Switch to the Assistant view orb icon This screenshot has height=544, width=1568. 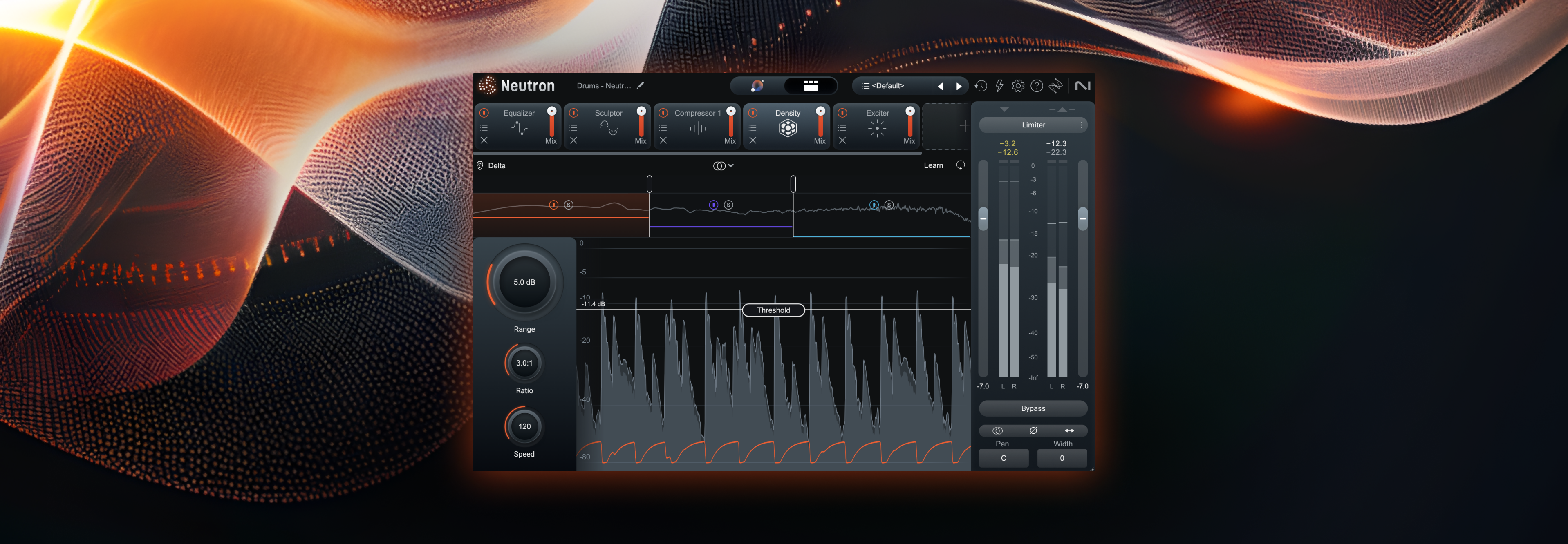[757, 86]
